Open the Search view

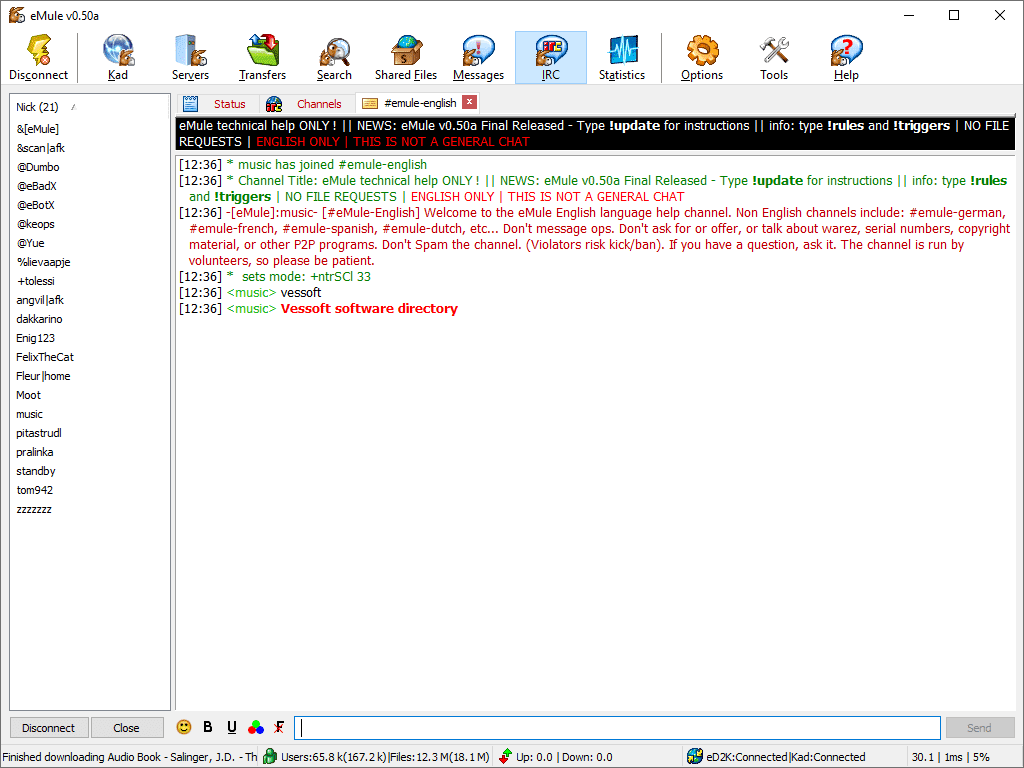pos(334,57)
